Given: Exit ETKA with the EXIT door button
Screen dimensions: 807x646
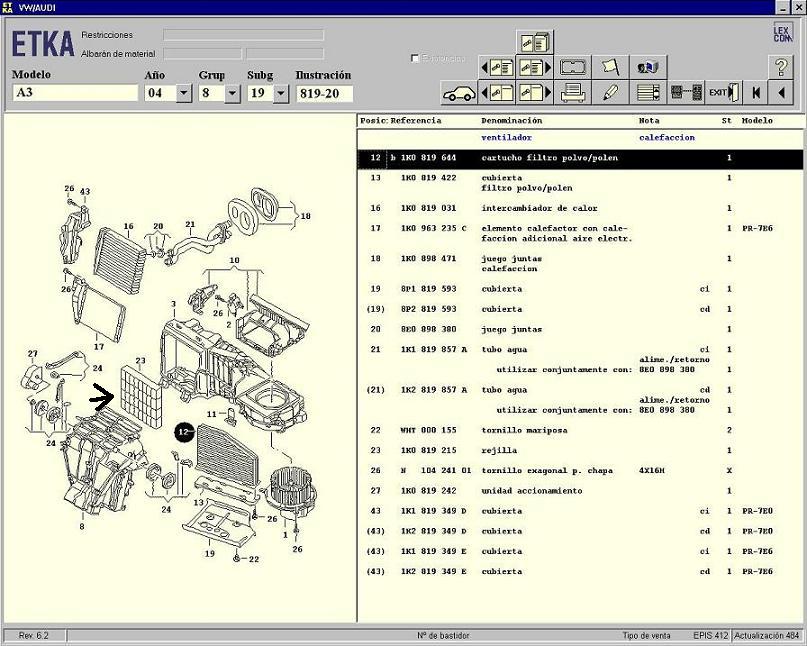Looking at the screenshot, I should pos(724,93).
